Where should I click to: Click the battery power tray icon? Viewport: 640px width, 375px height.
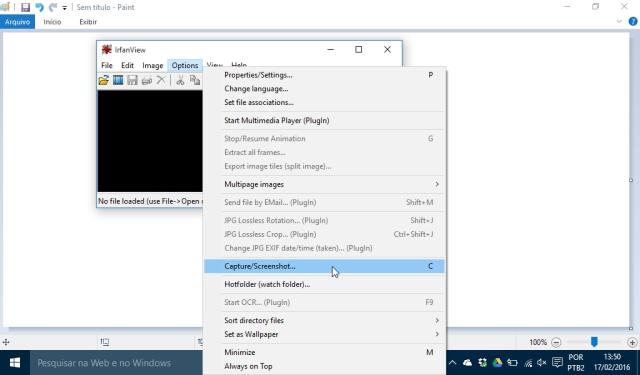tap(512, 362)
